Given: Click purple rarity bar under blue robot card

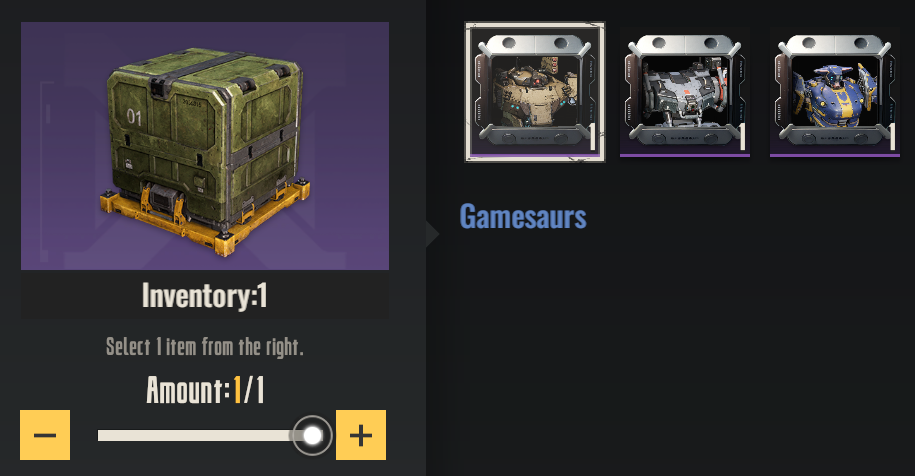Looking at the screenshot, I should (x=834, y=155).
